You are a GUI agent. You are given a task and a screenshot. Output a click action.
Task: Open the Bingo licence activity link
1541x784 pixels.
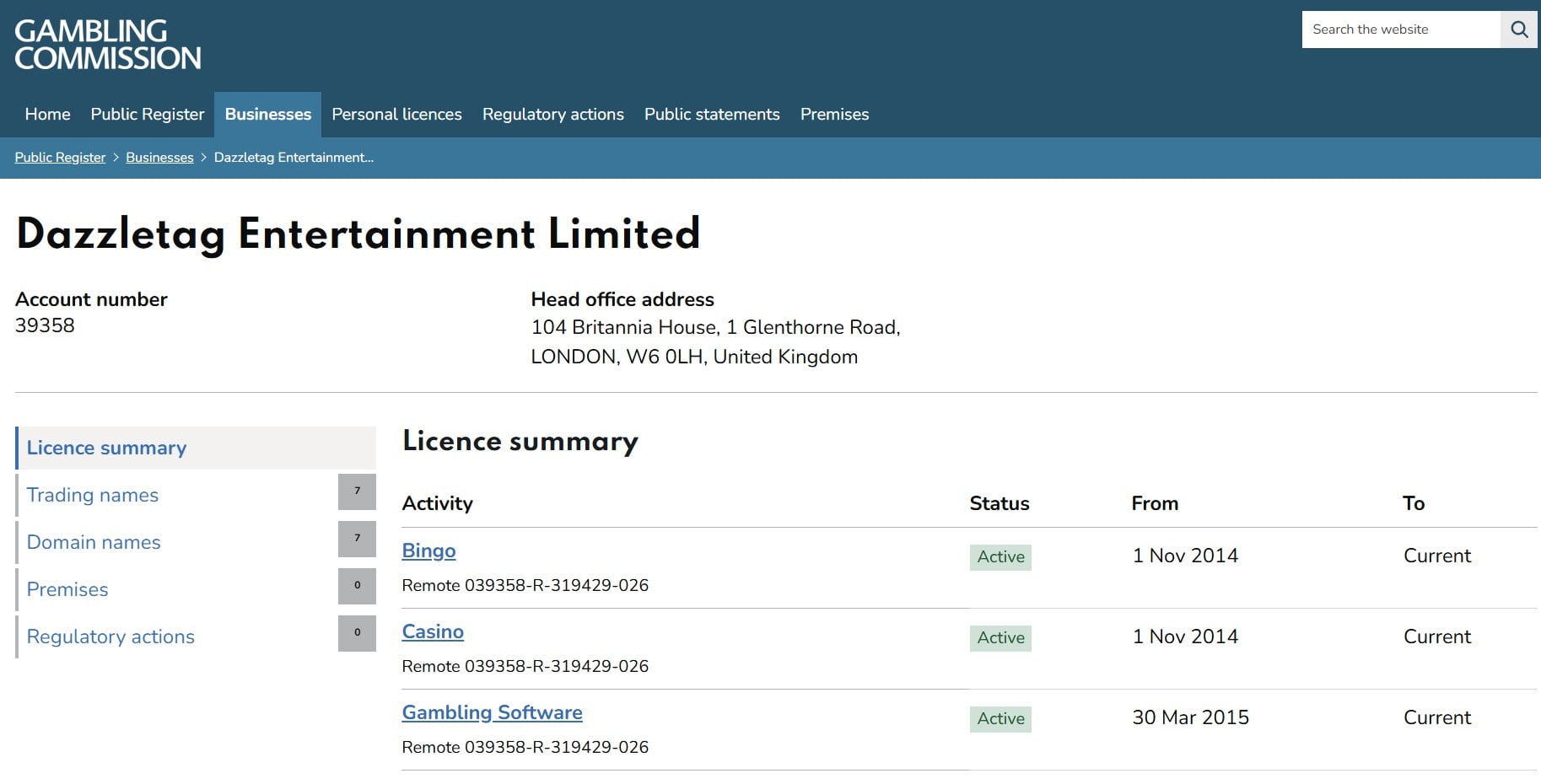pos(428,551)
